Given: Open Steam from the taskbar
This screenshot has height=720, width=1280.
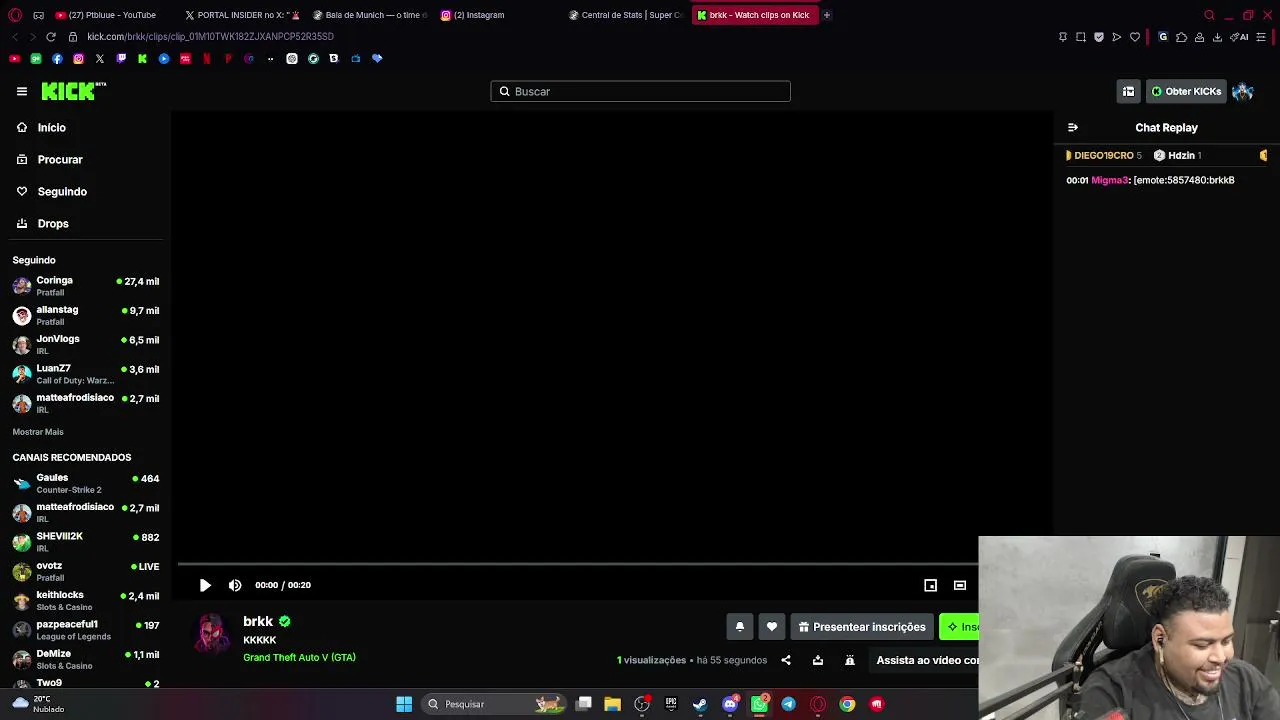Looking at the screenshot, I should click(x=700, y=704).
